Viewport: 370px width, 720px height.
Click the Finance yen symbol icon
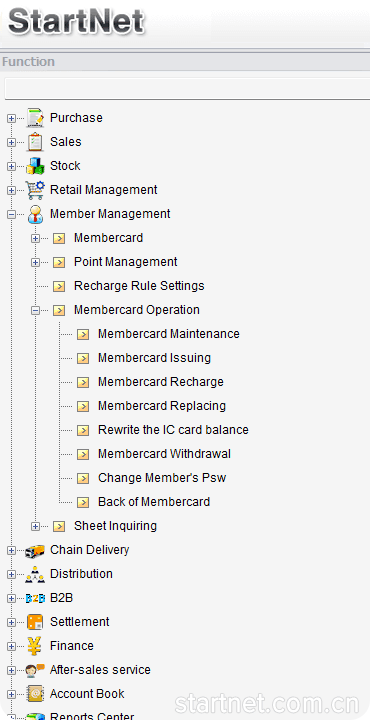click(35, 646)
